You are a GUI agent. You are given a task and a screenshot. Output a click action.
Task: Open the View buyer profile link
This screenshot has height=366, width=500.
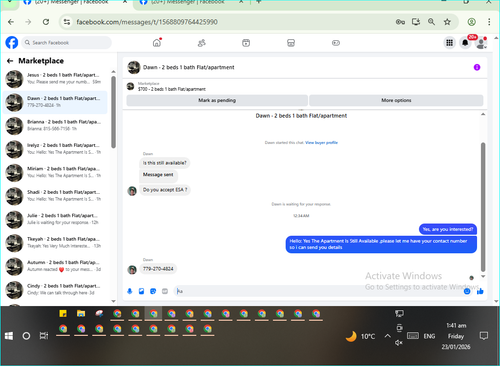tap(321, 143)
